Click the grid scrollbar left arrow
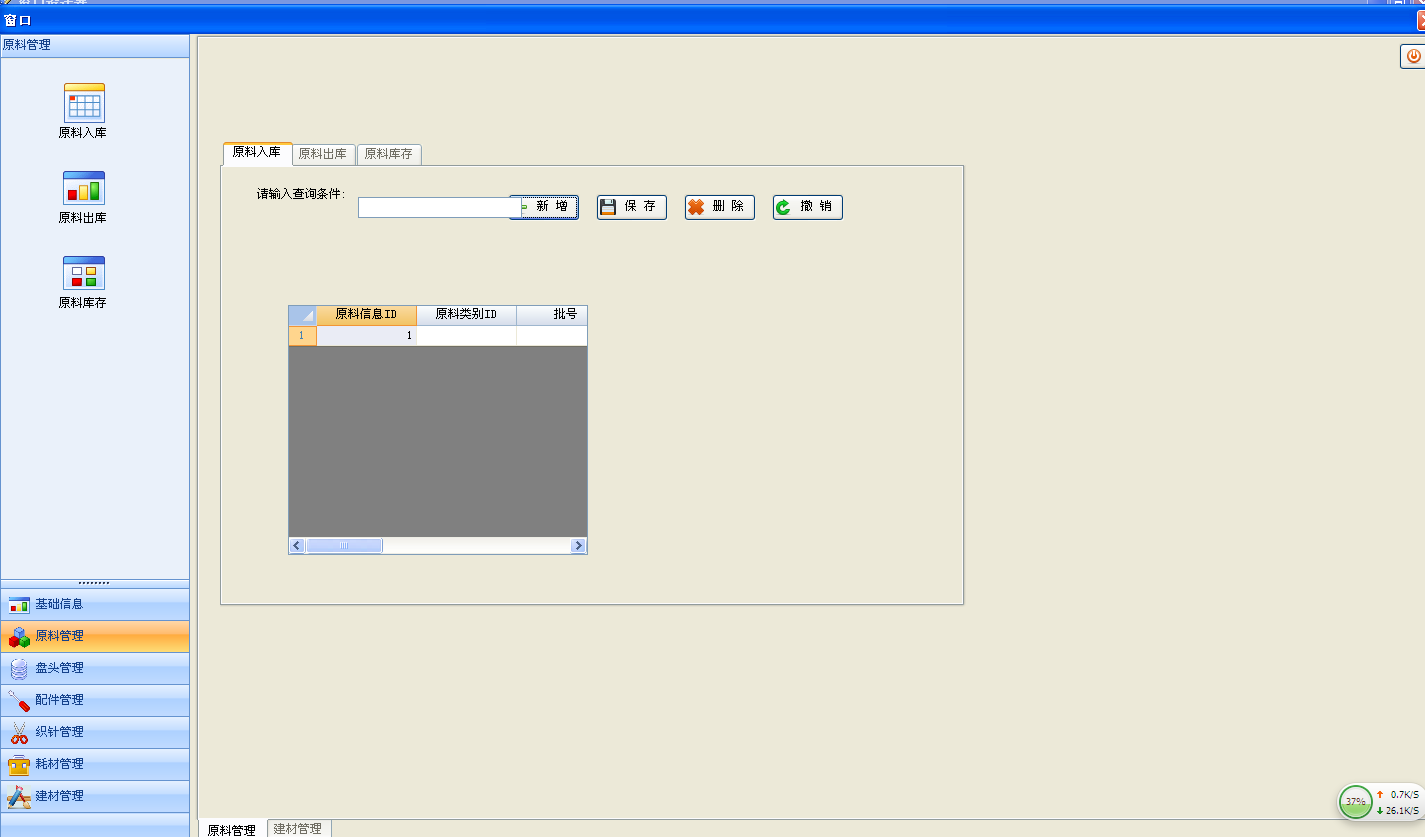Image resolution: width=1425 pixels, height=837 pixels. click(297, 546)
